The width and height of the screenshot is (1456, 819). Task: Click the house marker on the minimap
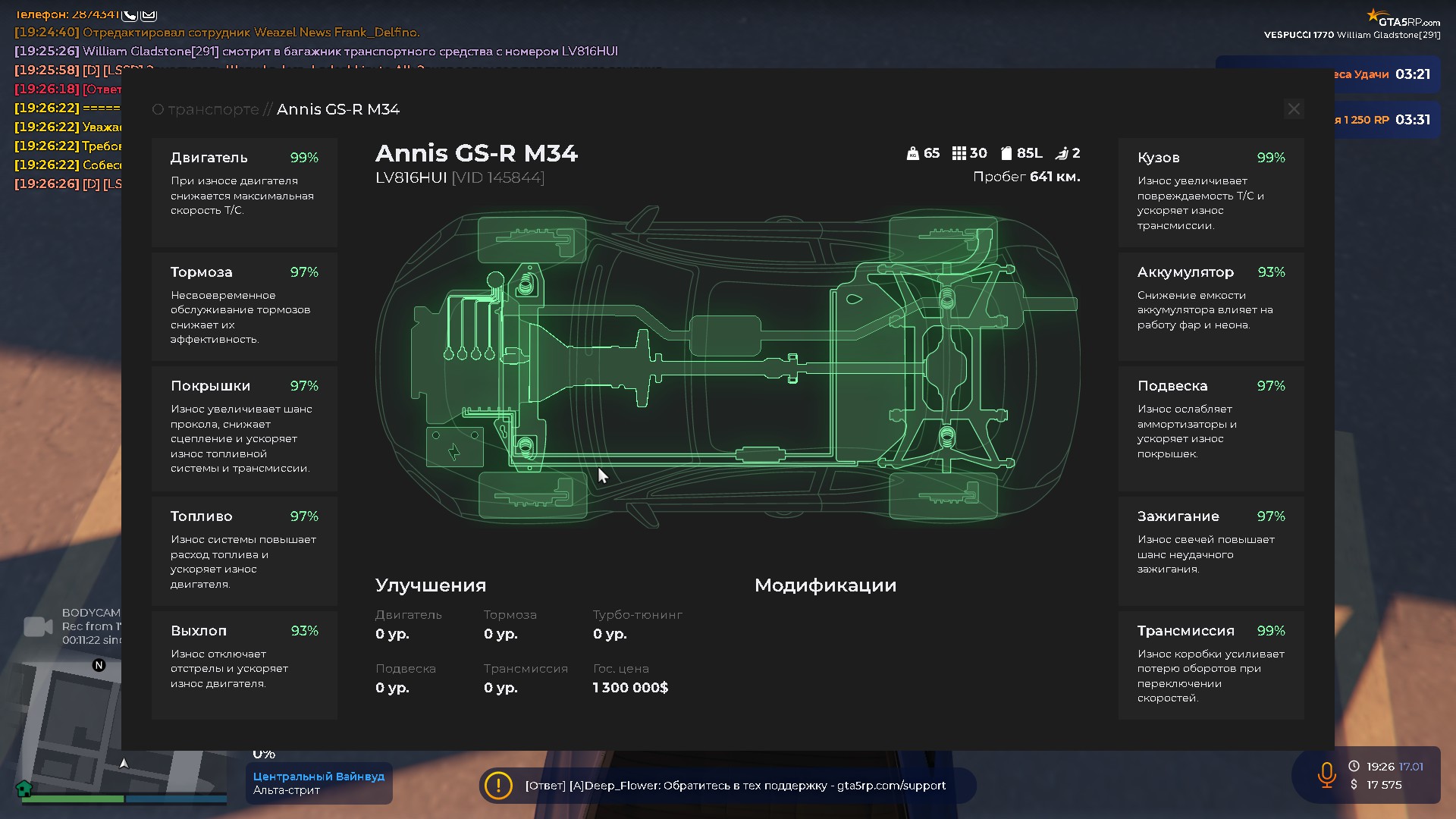pos(24,788)
